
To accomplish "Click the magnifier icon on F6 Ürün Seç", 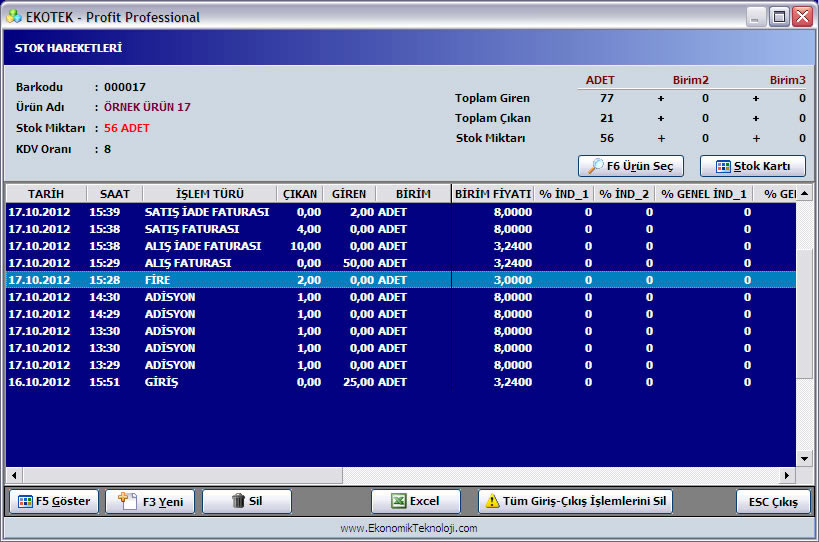I will tap(595, 166).
